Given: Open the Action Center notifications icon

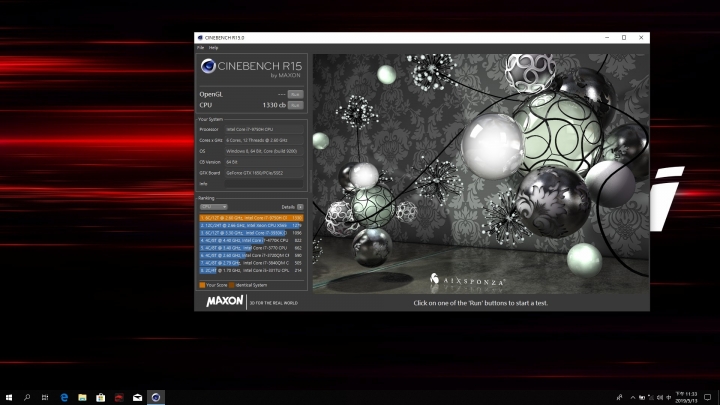Looking at the screenshot, I should (x=708, y=397).
